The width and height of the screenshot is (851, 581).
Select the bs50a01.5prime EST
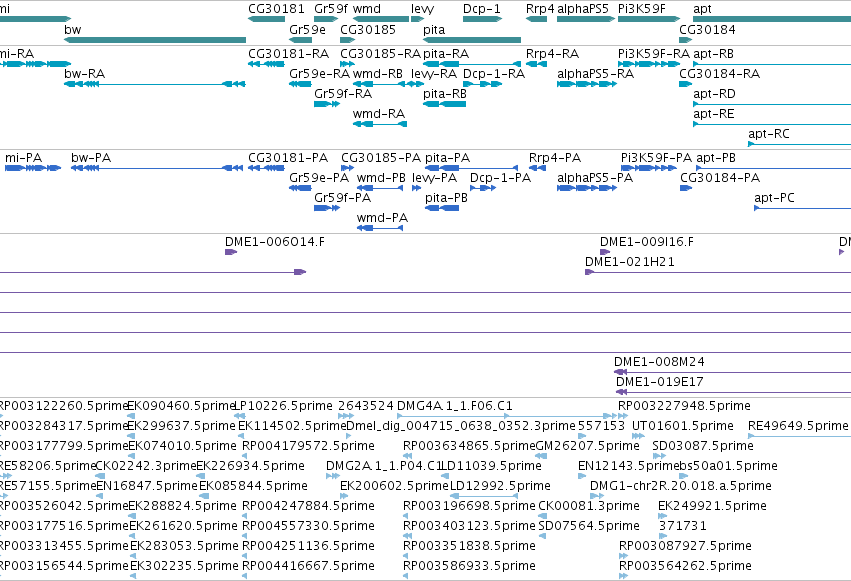684,476
